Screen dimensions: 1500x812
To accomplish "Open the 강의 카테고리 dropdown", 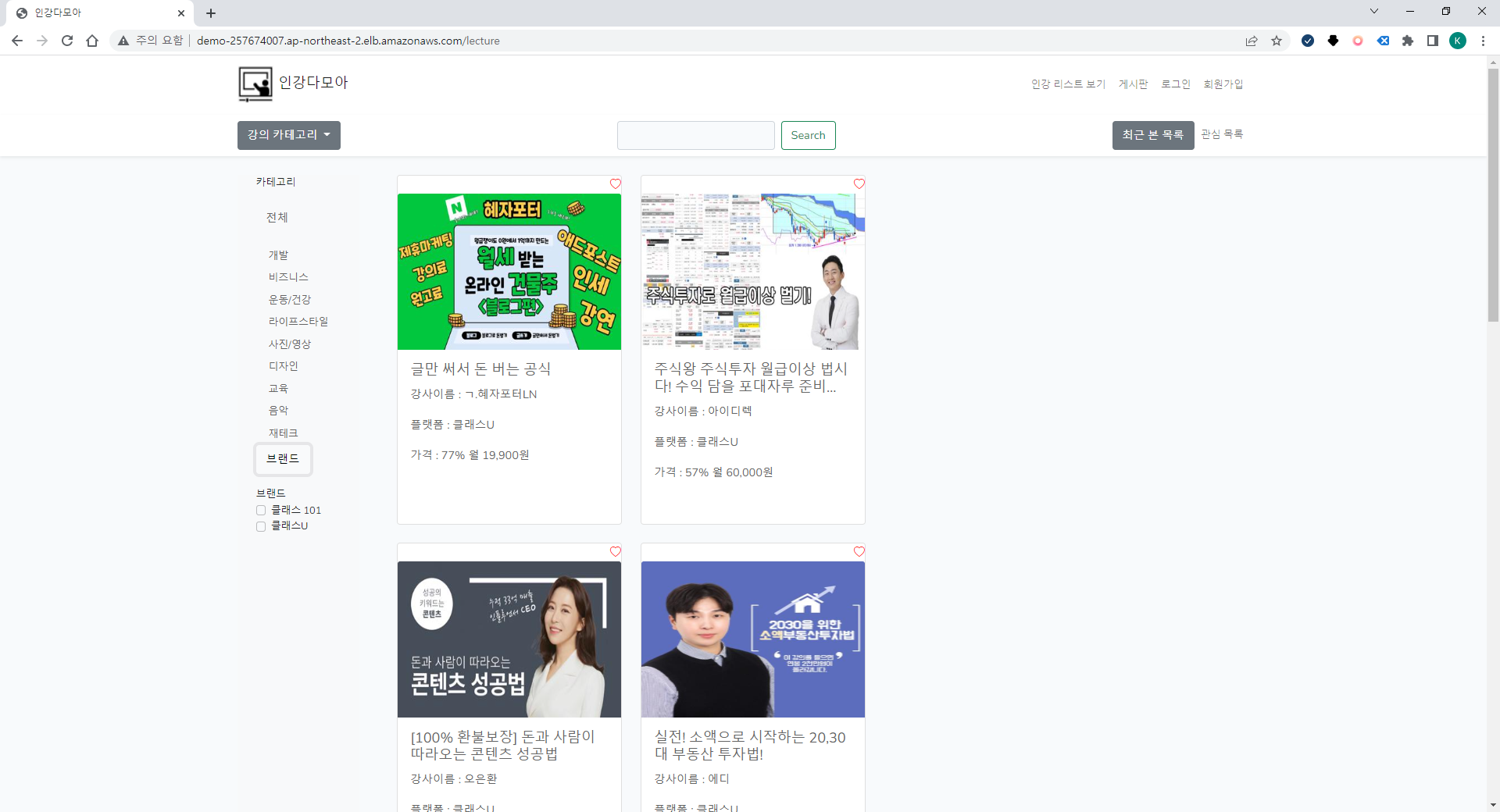I will click(288, 135).
